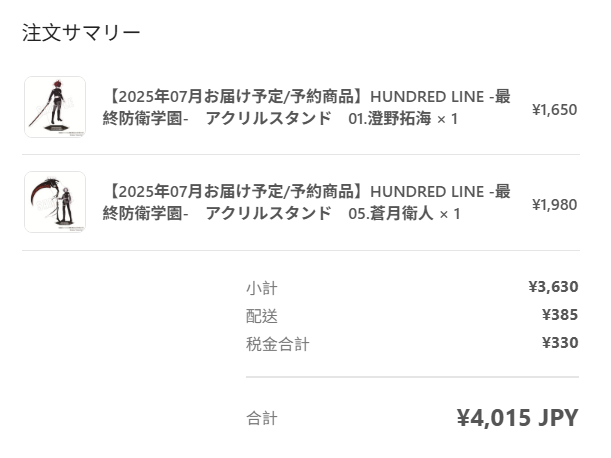Click the ¥385 shipping fee
The width and height of the screenshot is (611, 458).
pos(560,315)
